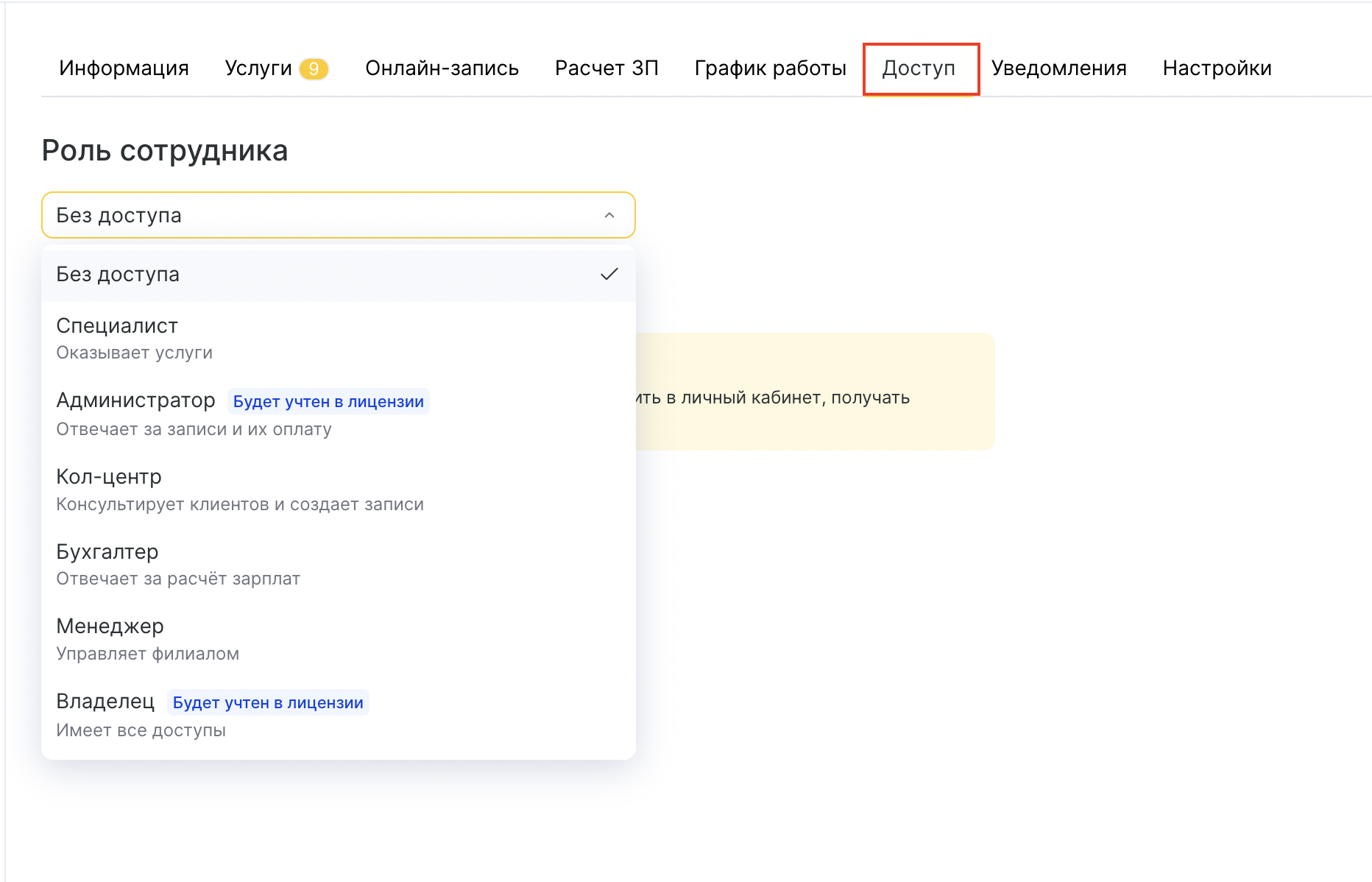
Task: Click the yellow 9 badge on Услуги
Action: pyautogui.click(x=314, y=68)
